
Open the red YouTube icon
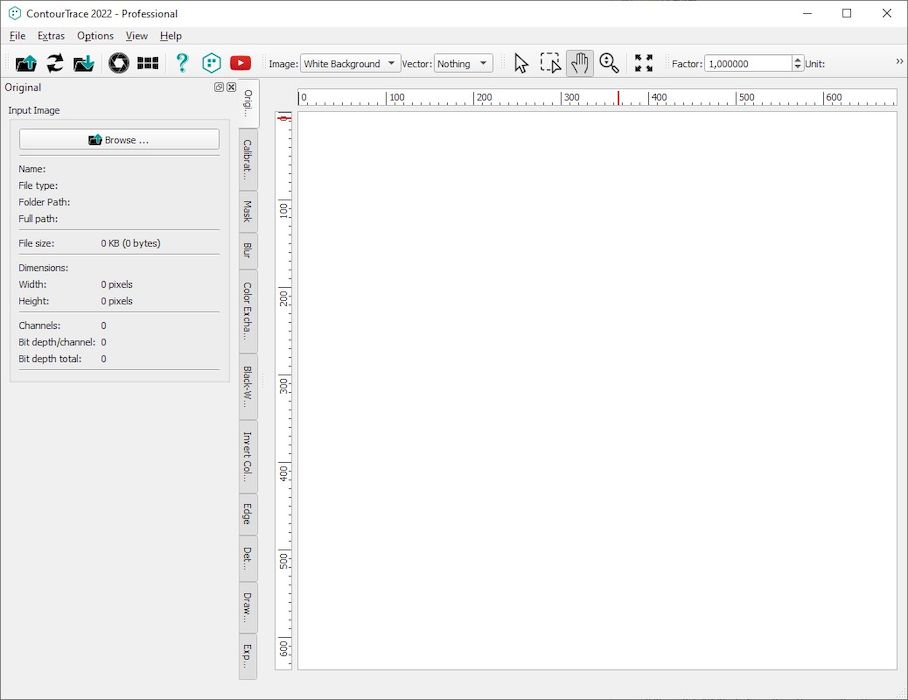pos(240,63)
